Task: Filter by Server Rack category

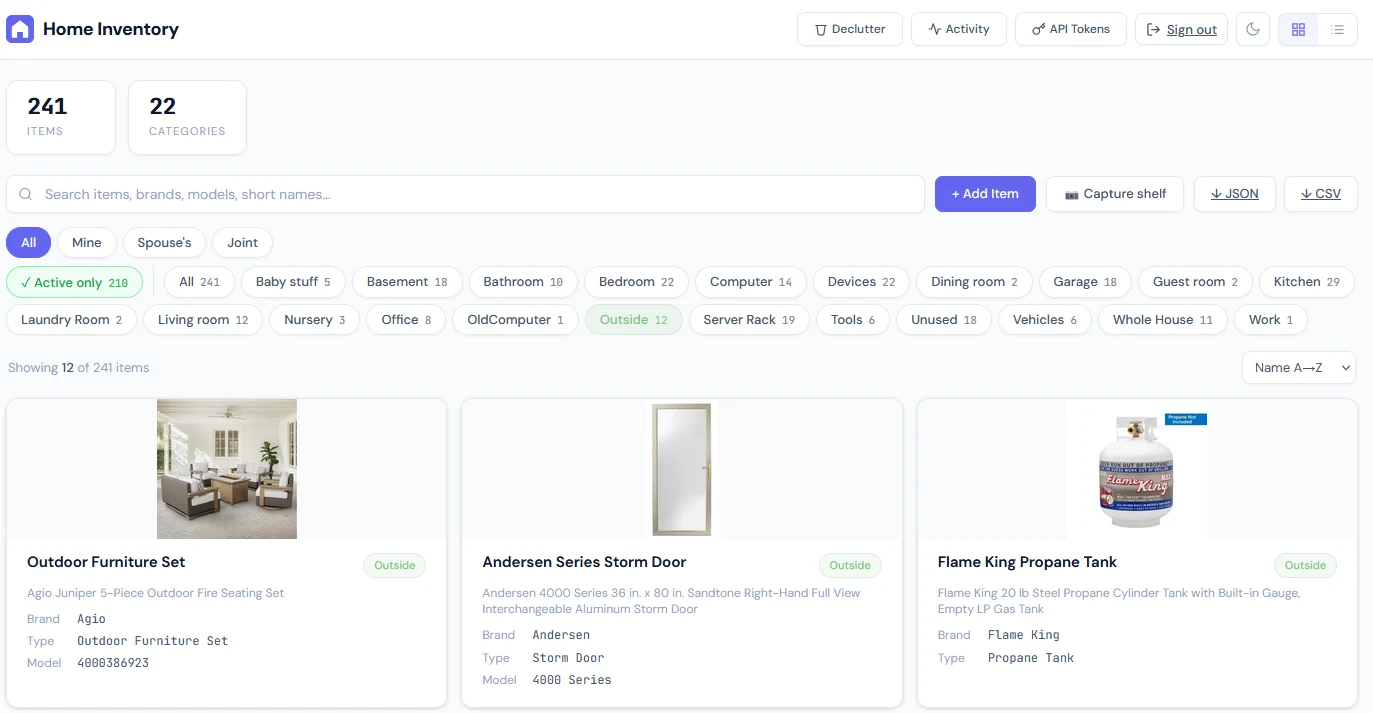Action: (749, 320)
